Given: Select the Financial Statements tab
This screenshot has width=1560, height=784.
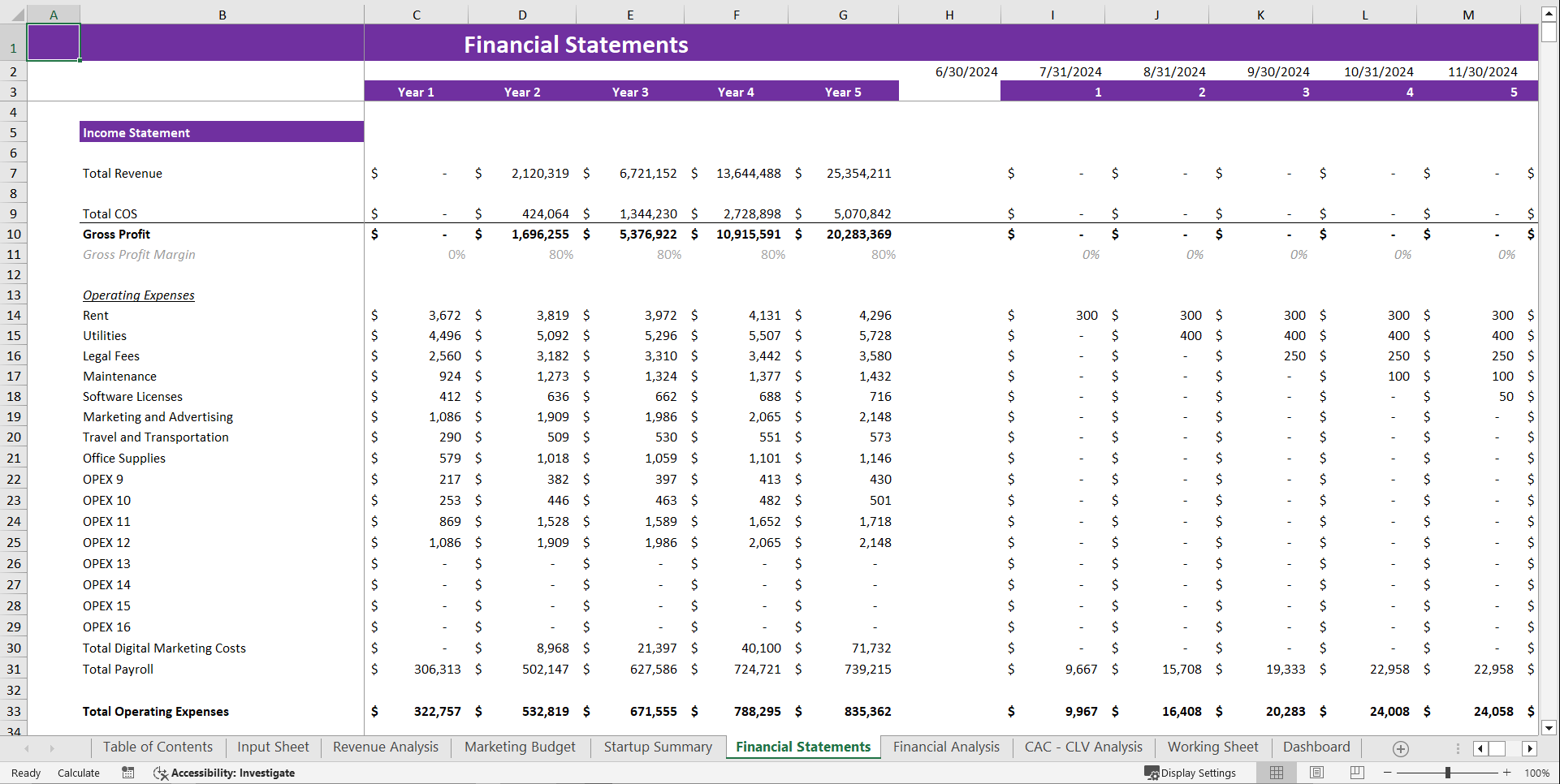Looking at the screenshot, I should [x=803, y=747].
